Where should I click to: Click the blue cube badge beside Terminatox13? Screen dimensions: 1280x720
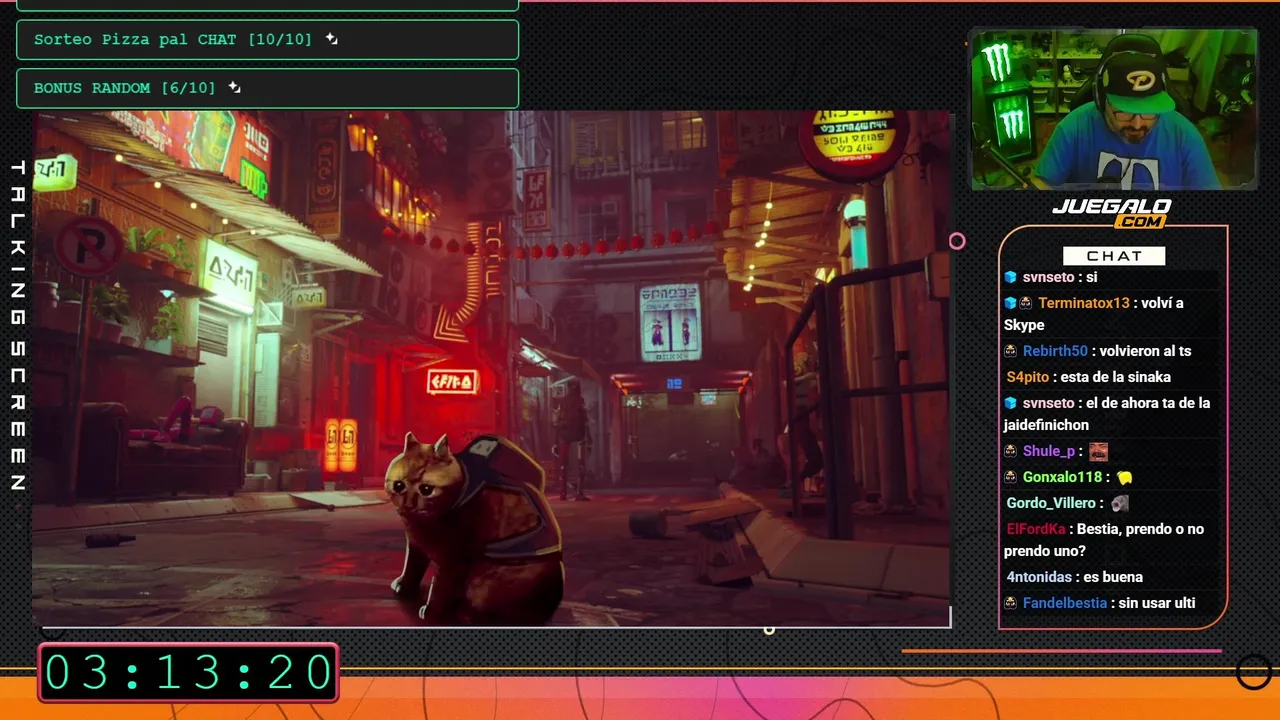pos(1010,303)
